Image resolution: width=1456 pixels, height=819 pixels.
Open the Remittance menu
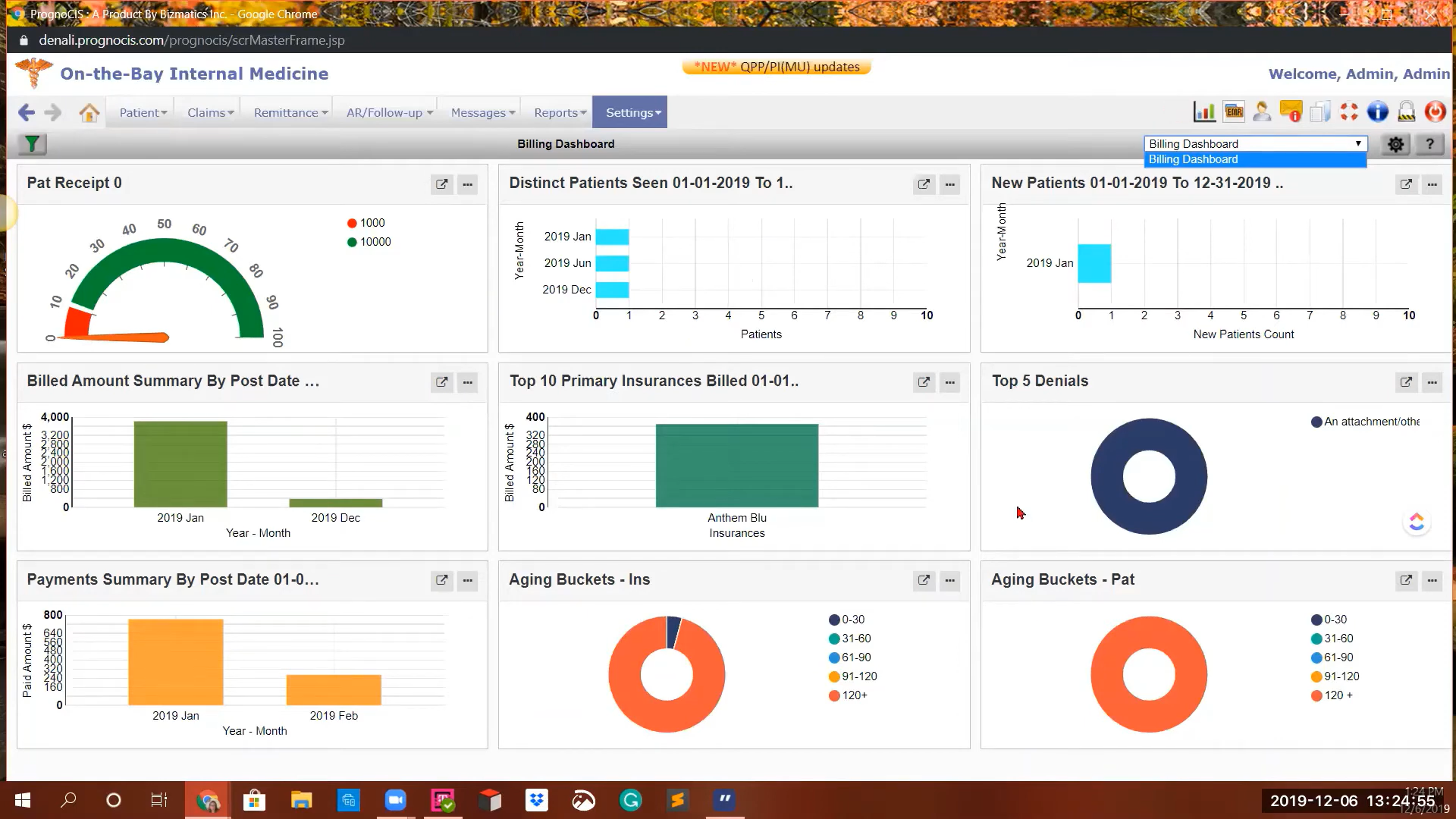[290, 112]
